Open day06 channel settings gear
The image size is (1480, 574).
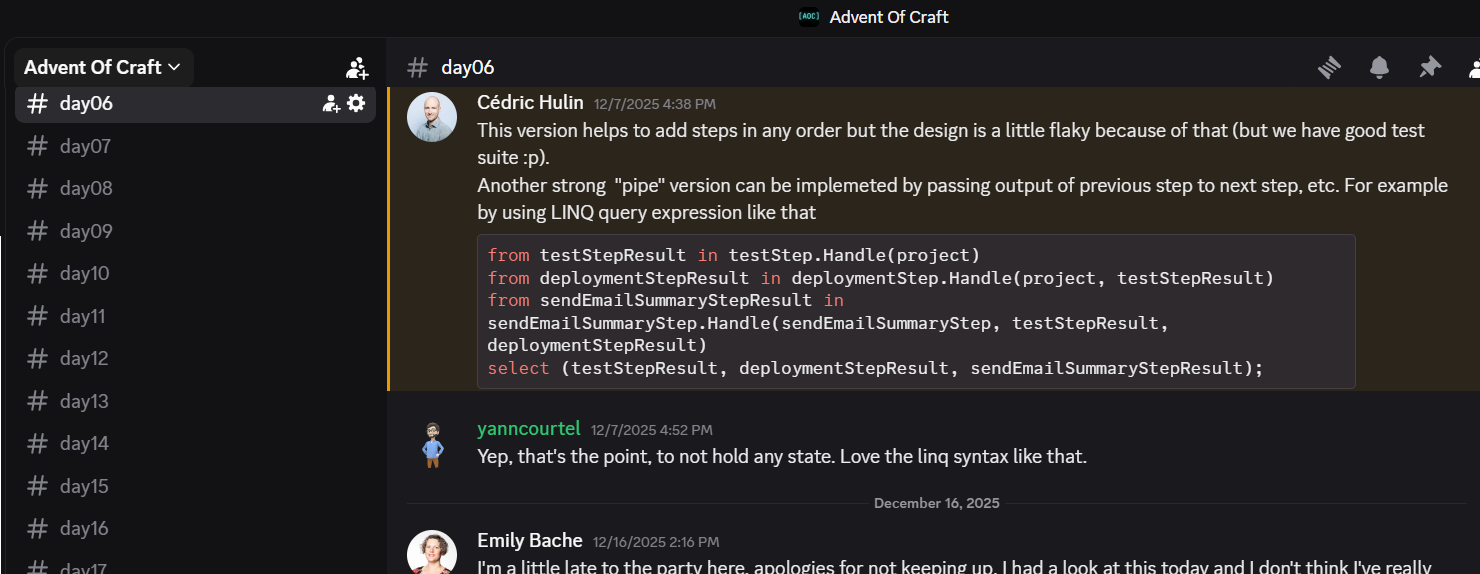pos(356,103)
